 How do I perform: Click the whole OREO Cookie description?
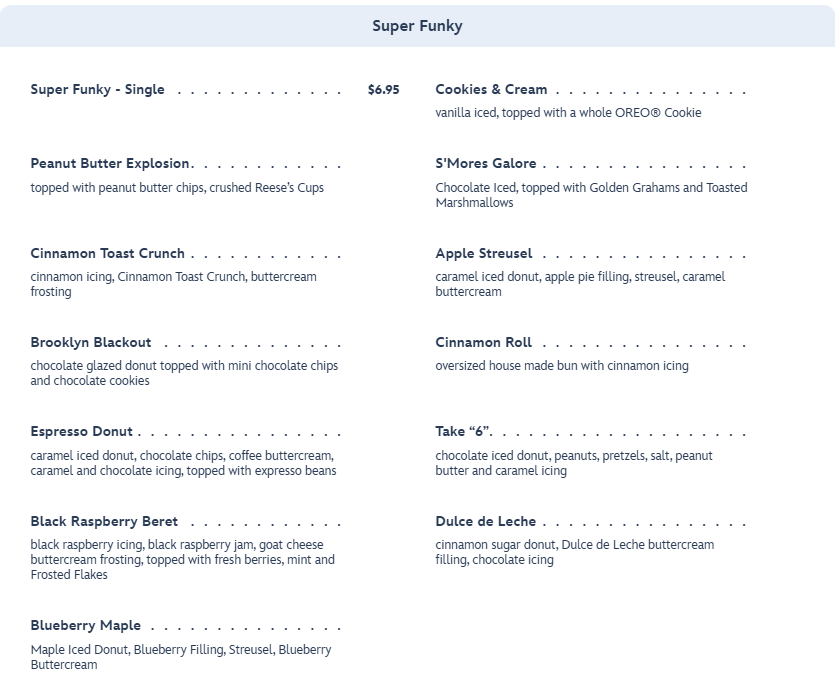568,113
